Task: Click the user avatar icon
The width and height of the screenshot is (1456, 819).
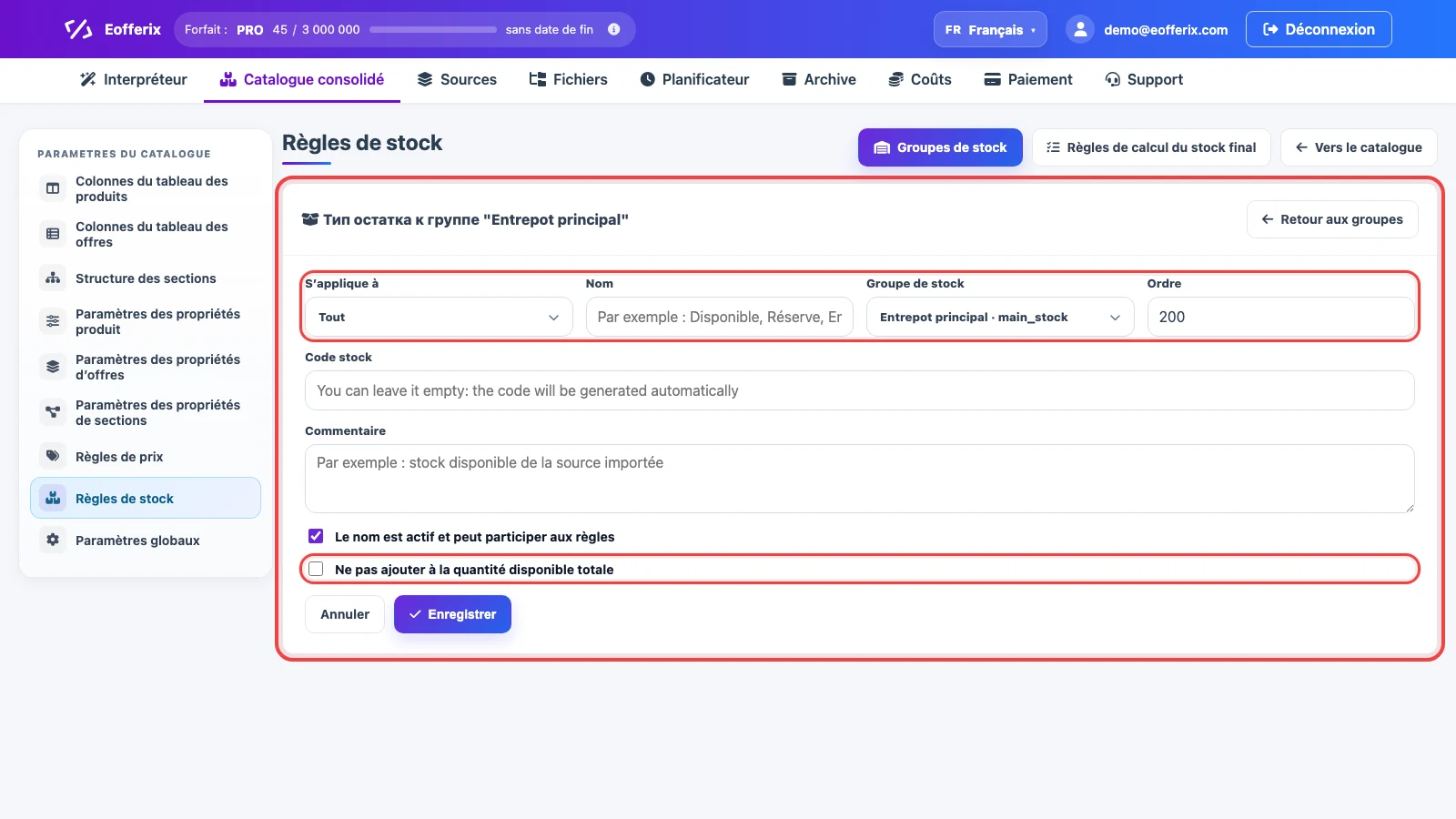Action: [1079, 29]
